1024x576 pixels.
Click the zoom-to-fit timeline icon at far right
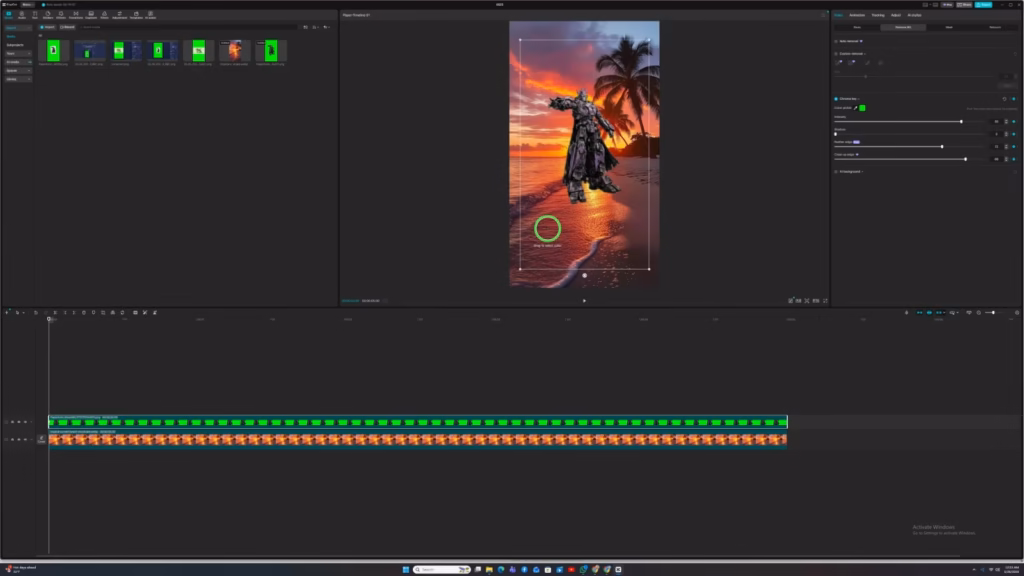point(1017,313)
